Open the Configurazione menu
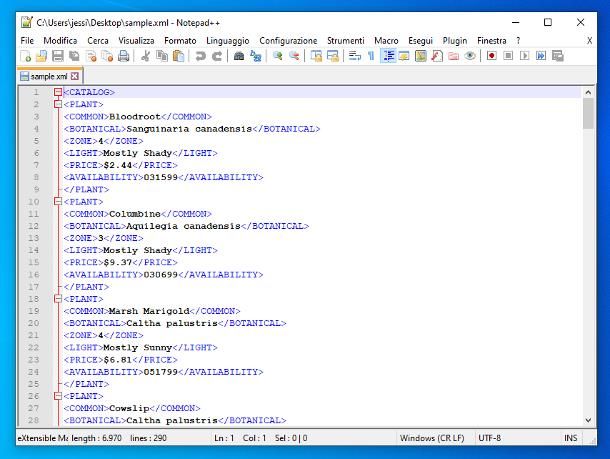Viewport: 610px width, 459px height. [288, 40]
